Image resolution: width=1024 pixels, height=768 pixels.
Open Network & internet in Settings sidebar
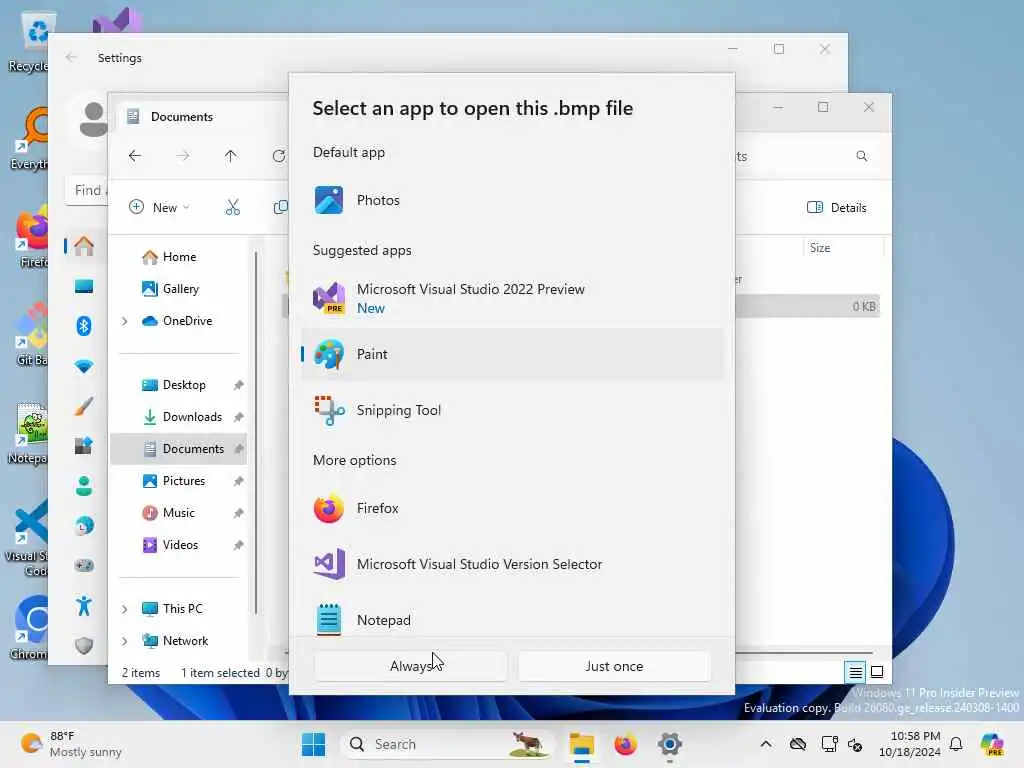[x=84, y=366]
